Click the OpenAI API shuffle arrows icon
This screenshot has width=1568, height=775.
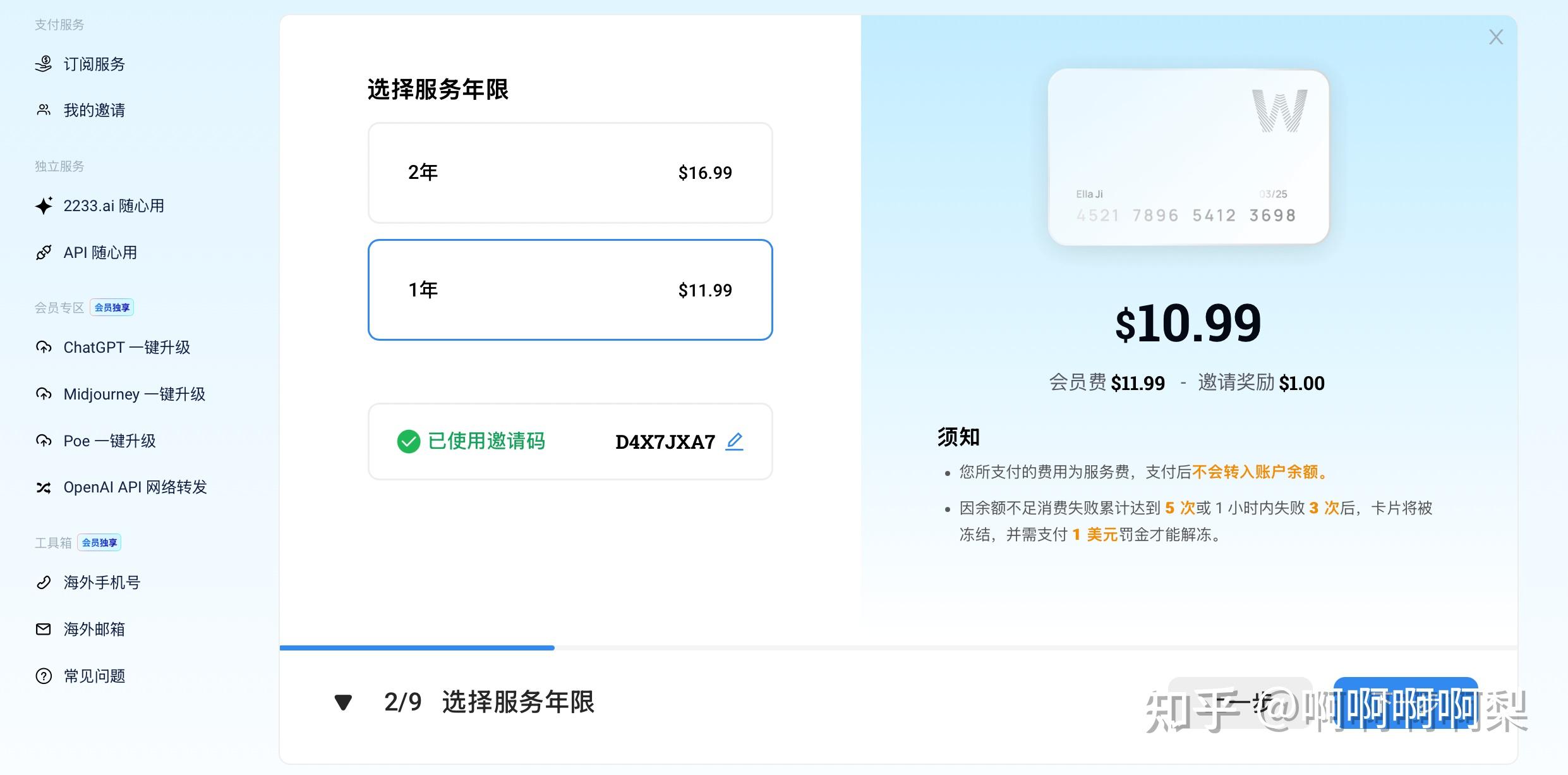(x=43, y=487)
